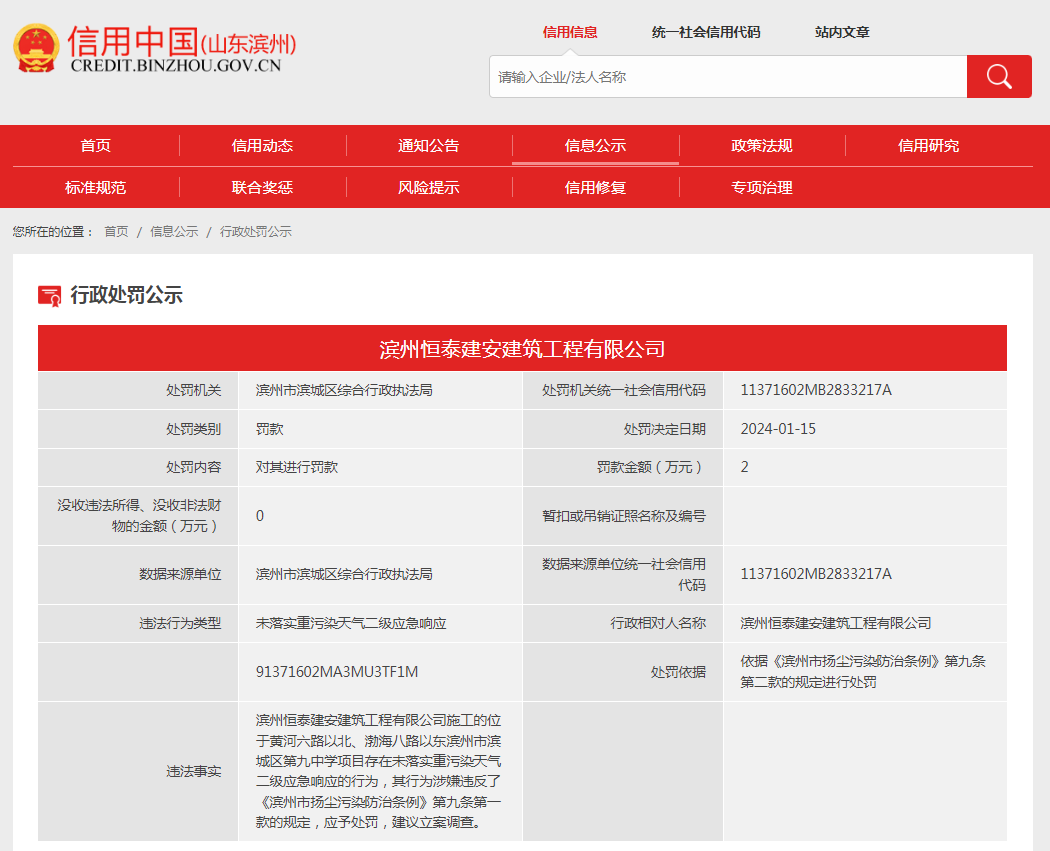Click the 没收违法所得 label cell

tap(138, 516)
